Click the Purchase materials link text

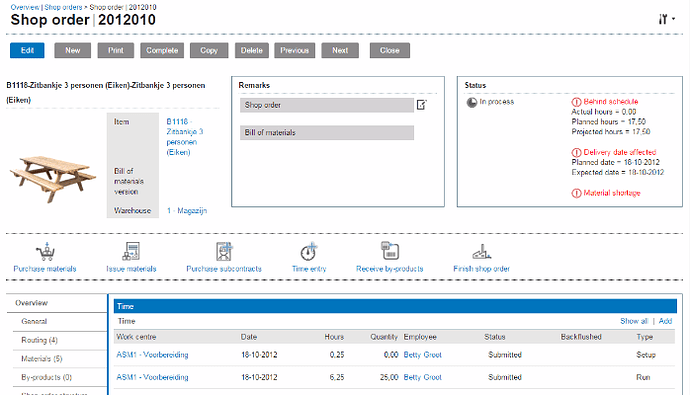pos(45,269)
